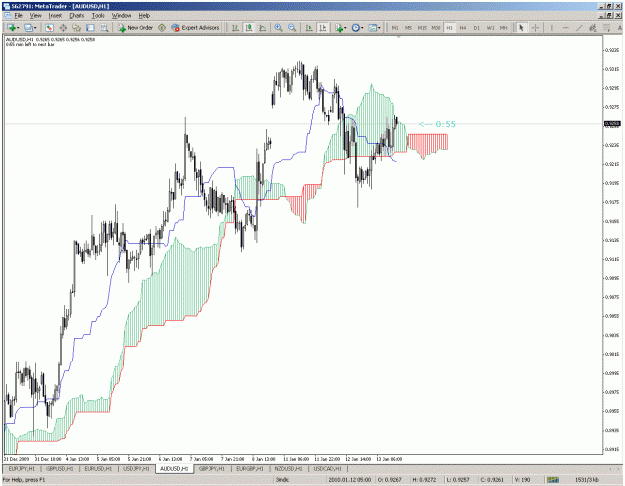The height and width of the screenshot is (486, 625).
Task: Switch to candlestick chart mode
Action: pyautogui.click(x=249, y=28)
